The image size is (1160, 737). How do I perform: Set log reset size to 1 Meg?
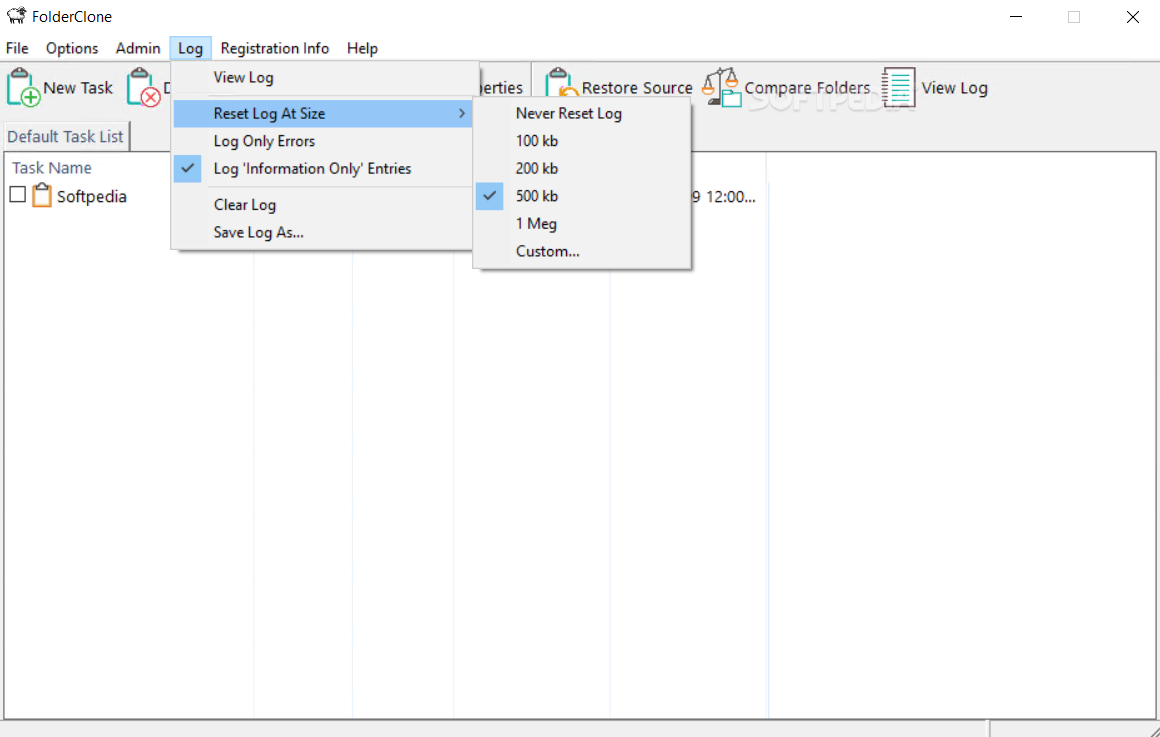tap(582, 223)
